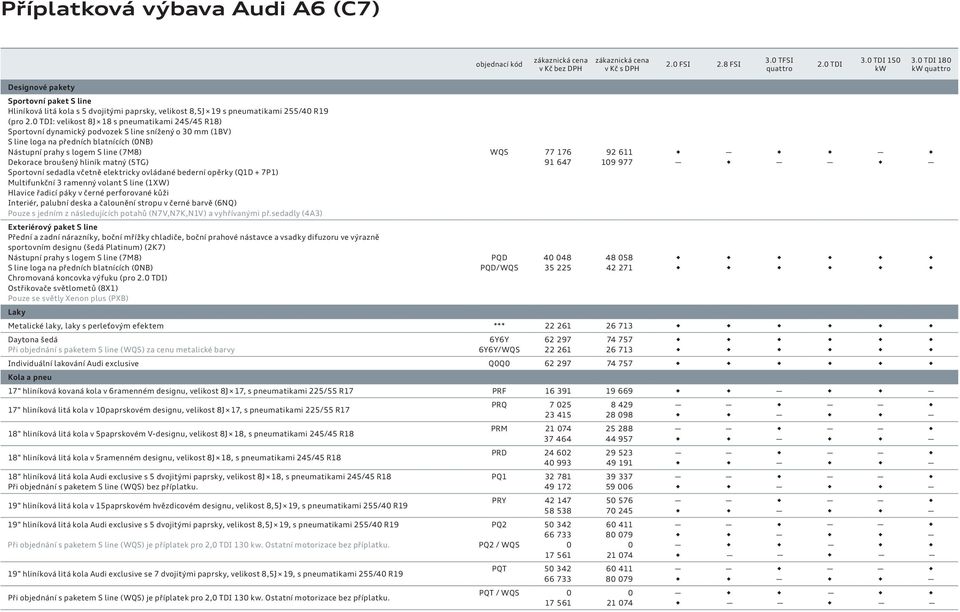Click the row 'Individuální lakování Audi exclusive'
This screenshot has height=612, width=960.
click(x=479, y=364)
